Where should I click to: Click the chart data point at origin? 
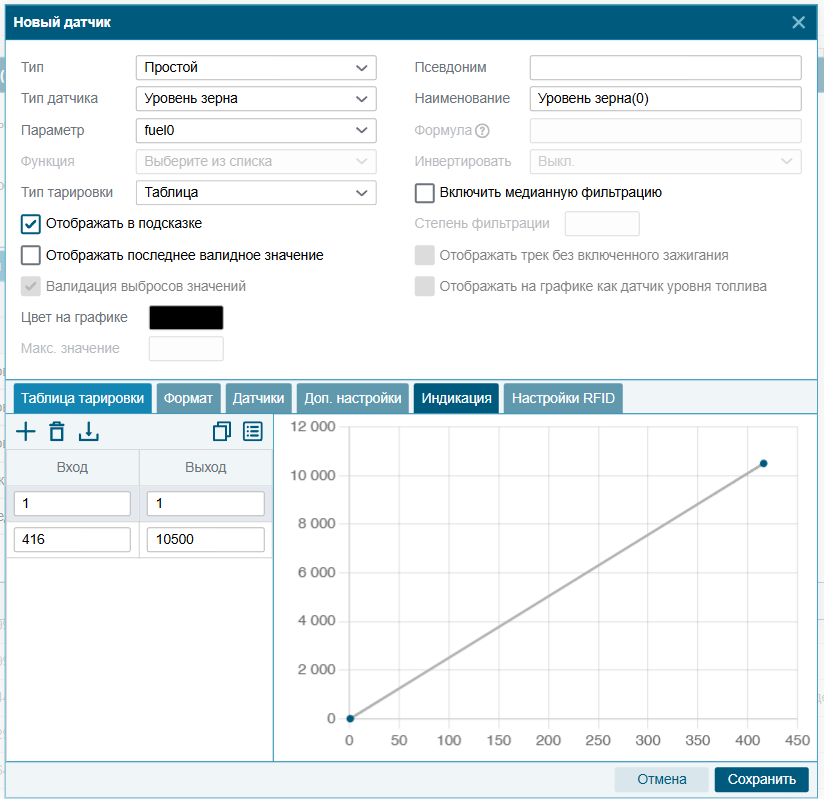point(350,719)
